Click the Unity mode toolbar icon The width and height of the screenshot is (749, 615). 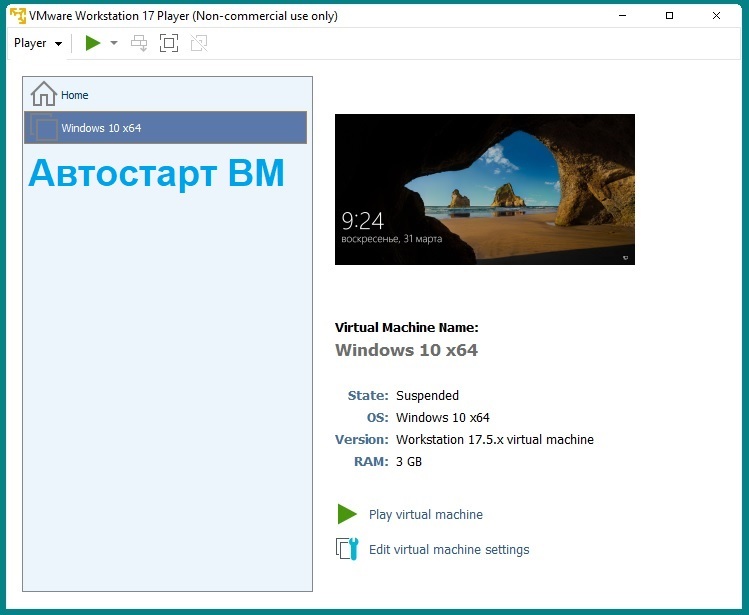click(x=199, y=43)
